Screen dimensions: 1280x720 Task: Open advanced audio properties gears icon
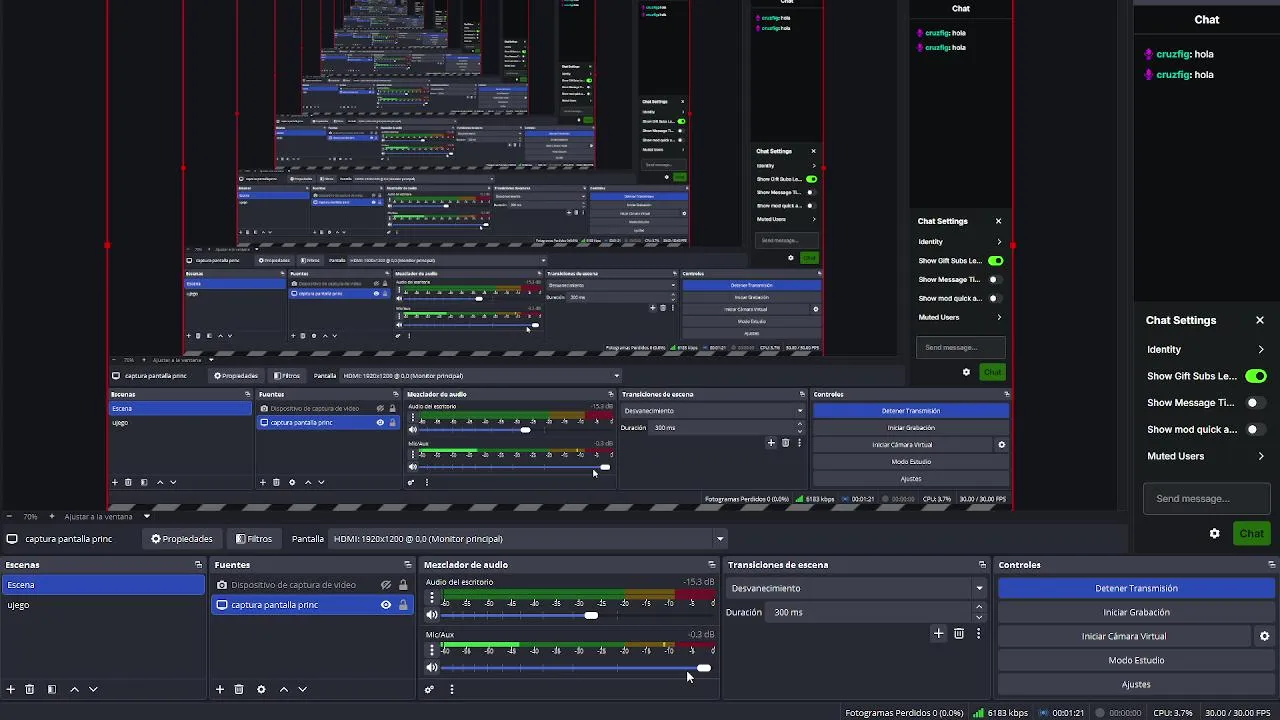pos(430,689)
